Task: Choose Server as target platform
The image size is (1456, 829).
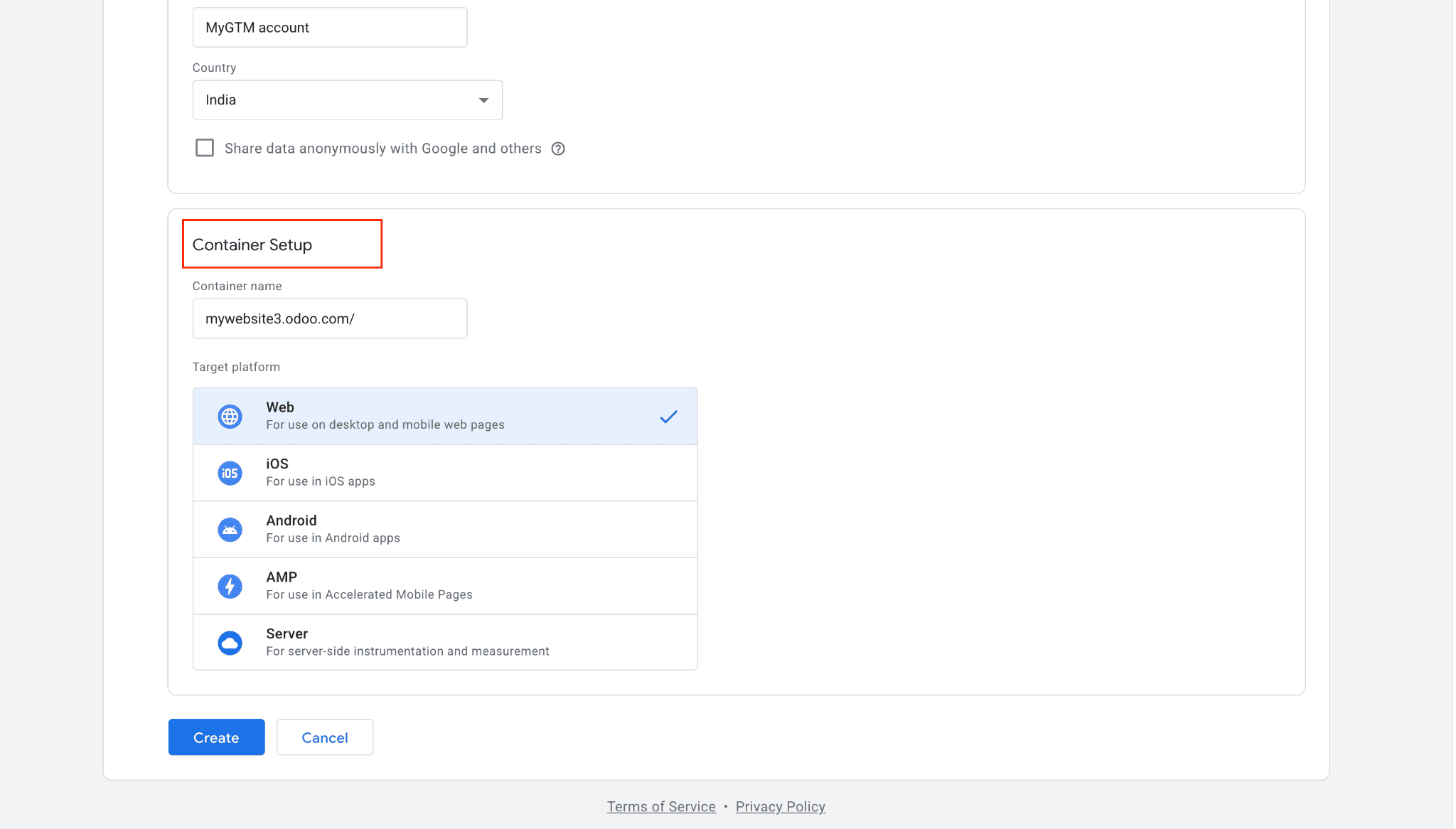Action: pyautogui.click(x=444, y=642)
